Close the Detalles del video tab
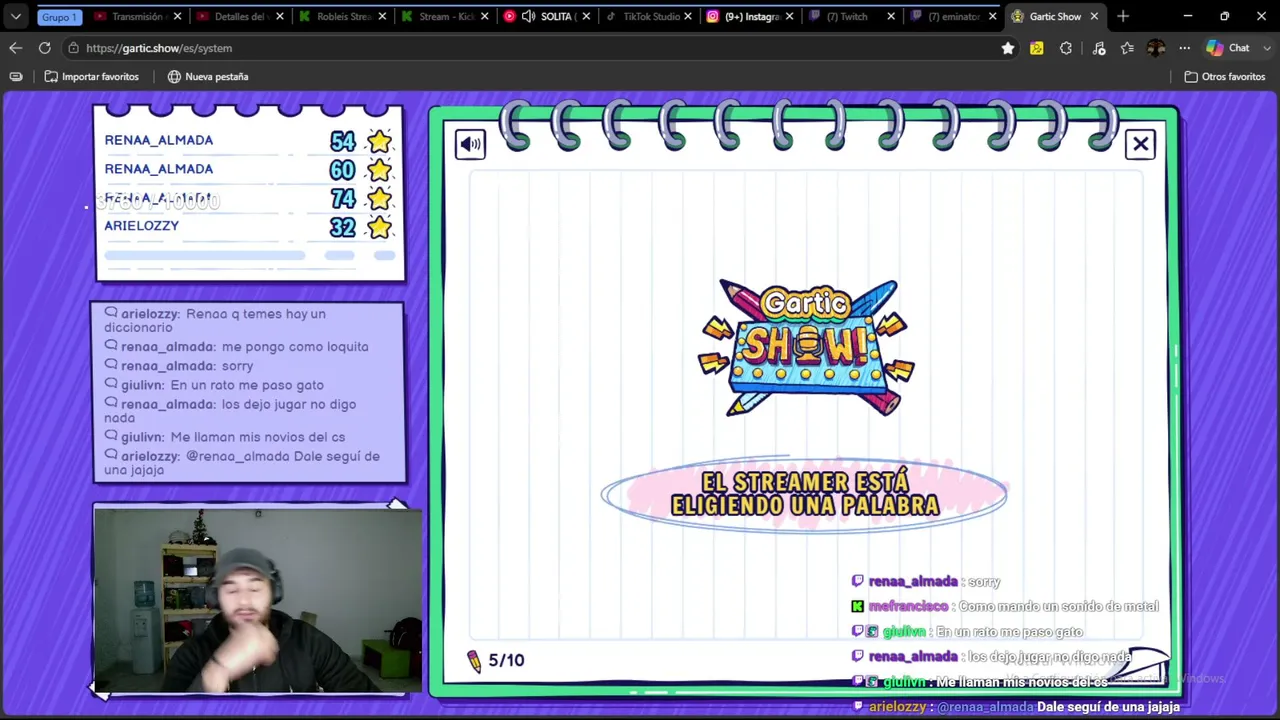Image resolution: width=1280 pixels, height=720 pixels. point(280,16)
